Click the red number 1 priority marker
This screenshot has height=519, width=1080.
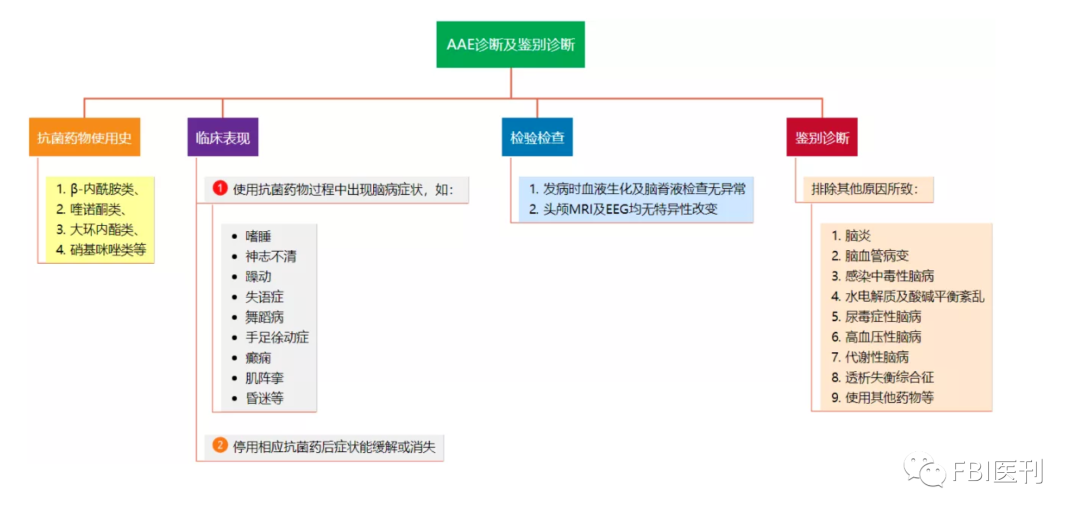click(220, 189)
